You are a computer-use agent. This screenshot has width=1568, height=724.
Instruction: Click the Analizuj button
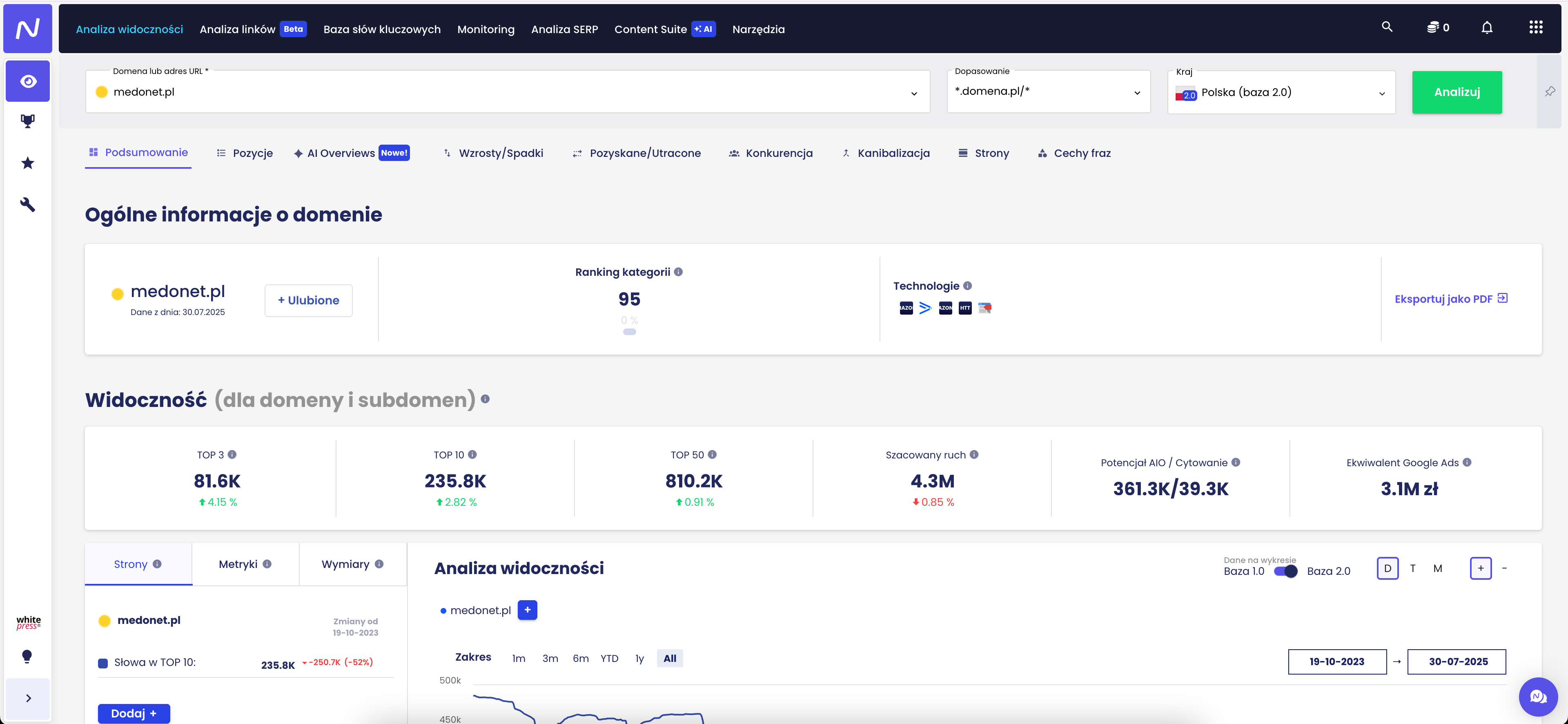(1457, 92)
